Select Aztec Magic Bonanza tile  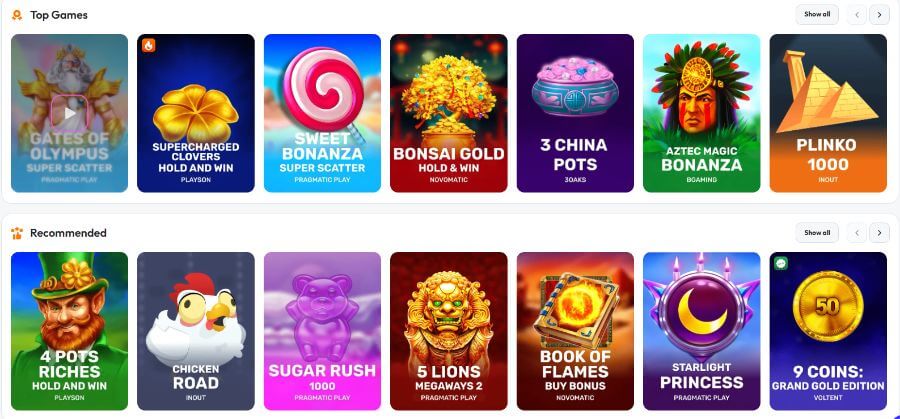[x=701, y=113]
